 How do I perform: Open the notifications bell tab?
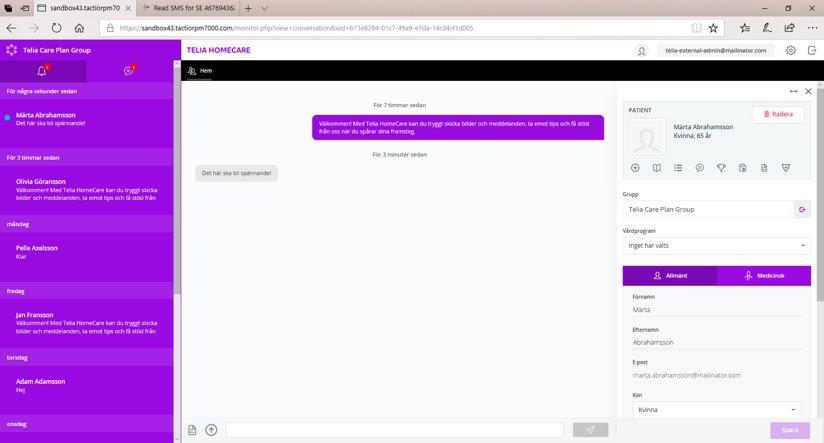click(43, 71)
